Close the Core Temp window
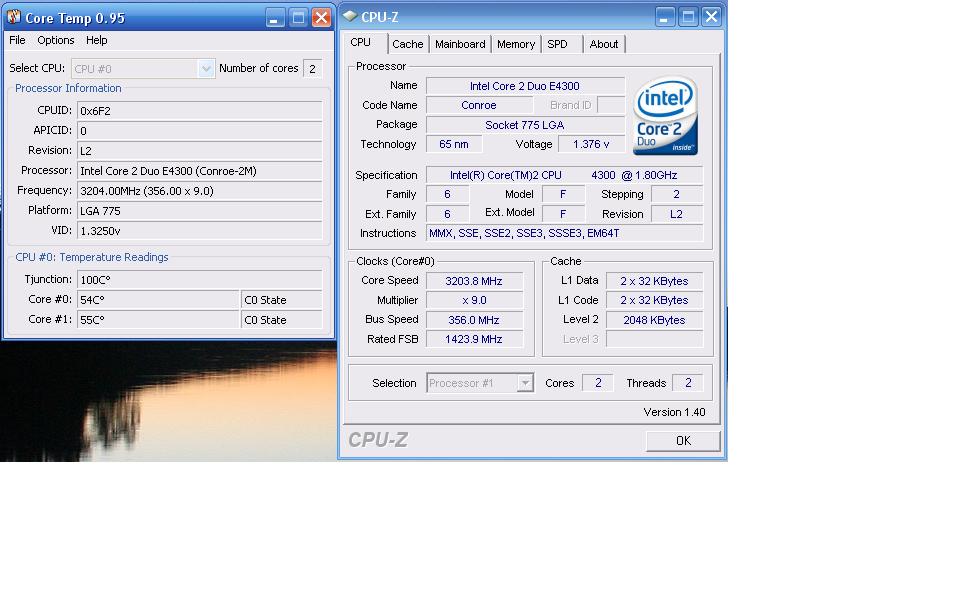This screenshot has height=600, width=960. [321, 18]
